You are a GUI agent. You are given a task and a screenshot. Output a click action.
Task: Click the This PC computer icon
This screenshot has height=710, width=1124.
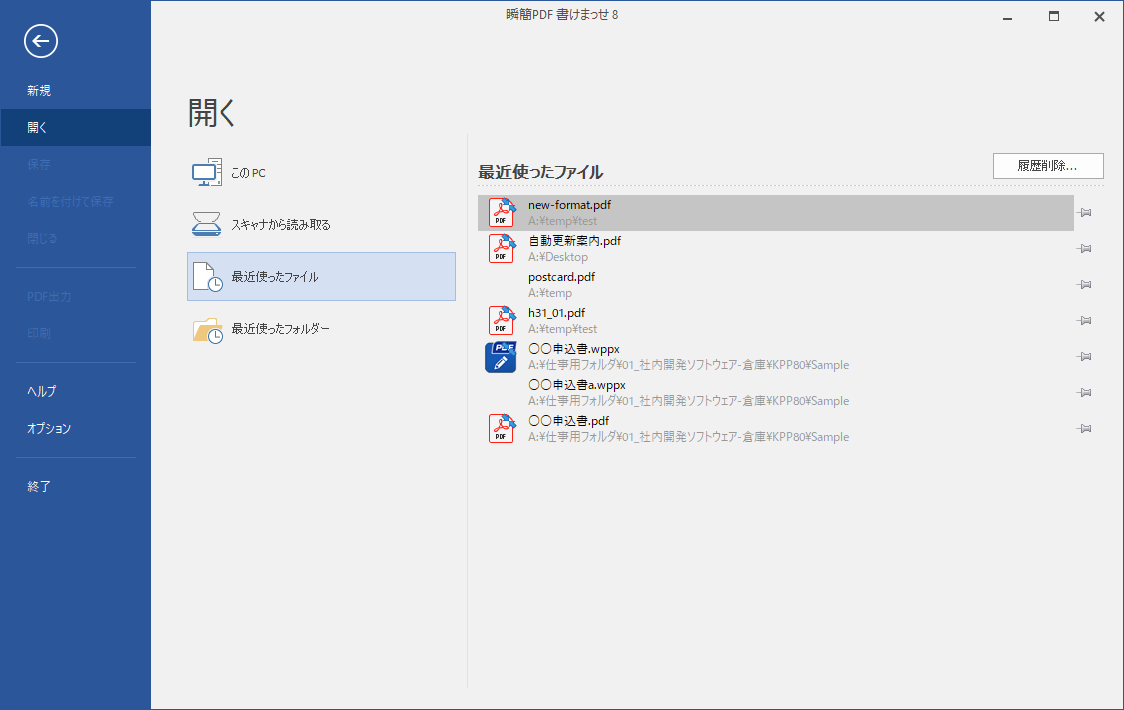tap(206, 173)
